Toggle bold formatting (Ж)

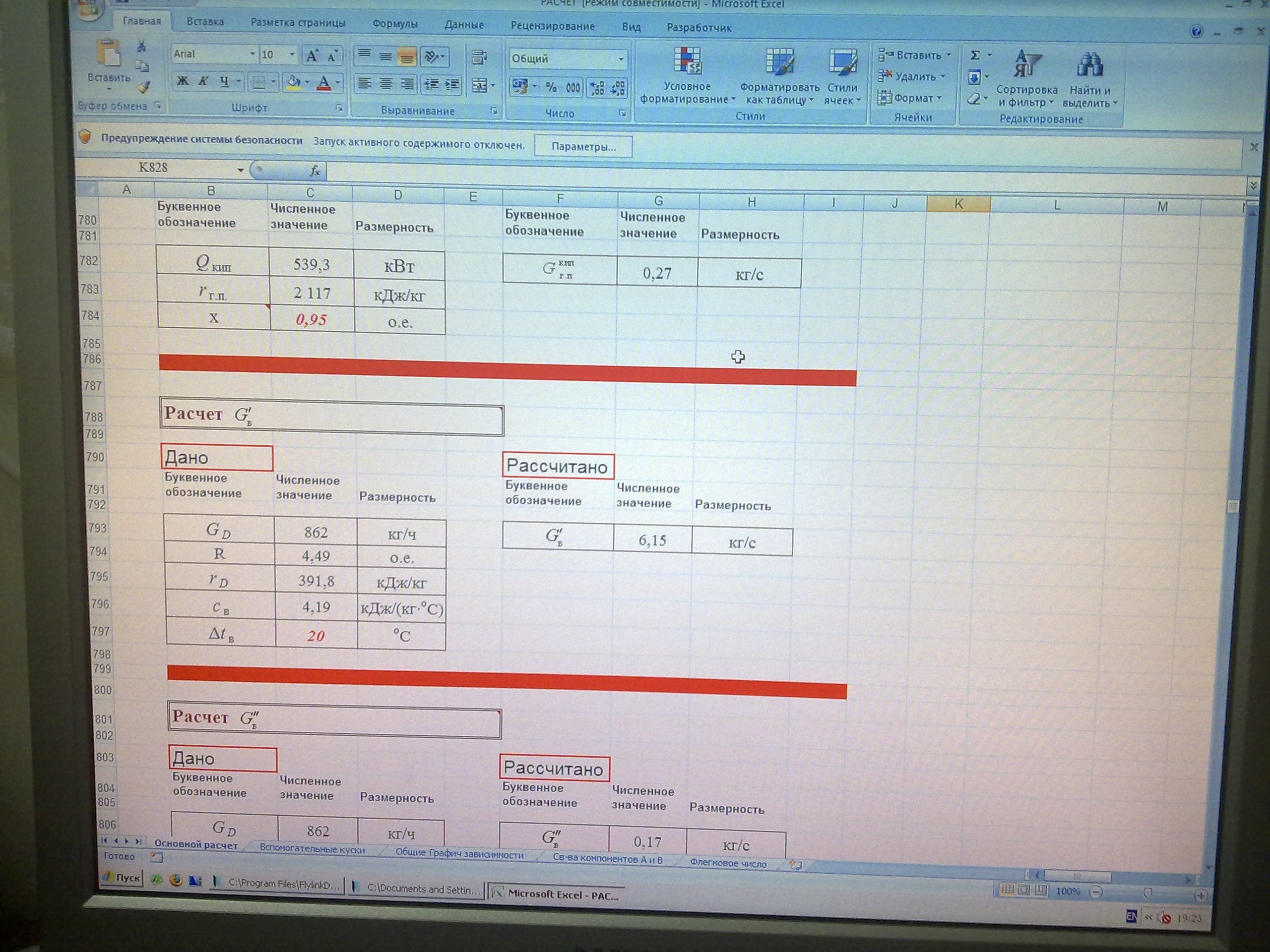[x=183, y=81]
